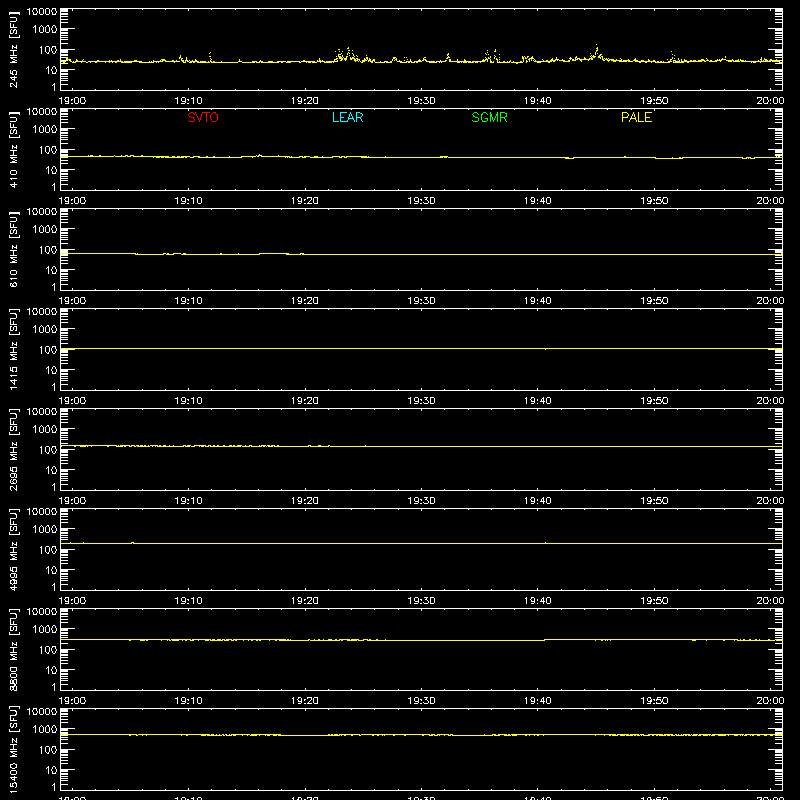Select the 4995 MHz [SFU] axis title
The image size is (800, 800).
click(14, 549)
